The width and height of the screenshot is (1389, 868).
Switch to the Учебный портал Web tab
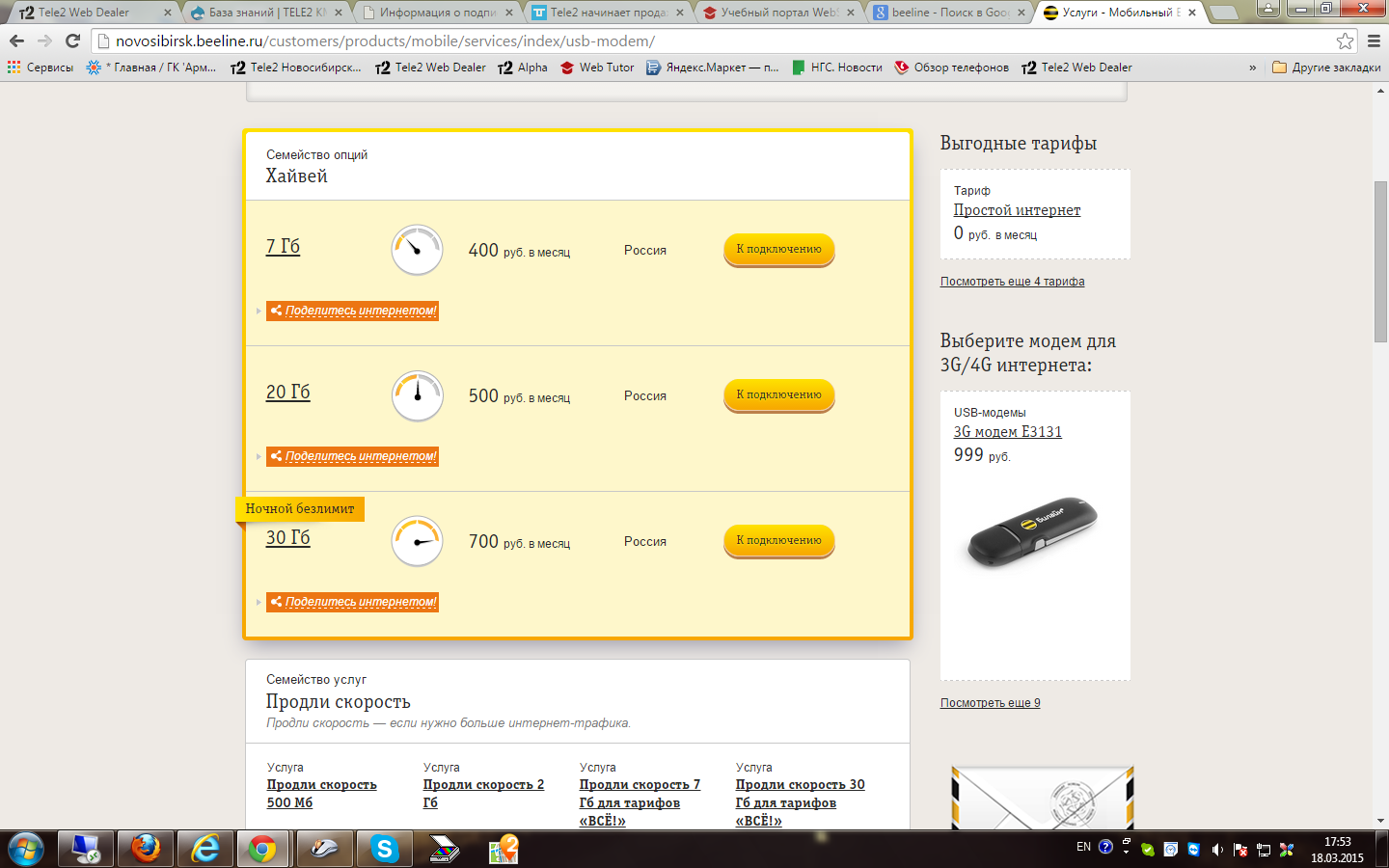pyautogui.click(x=779, y=13)
